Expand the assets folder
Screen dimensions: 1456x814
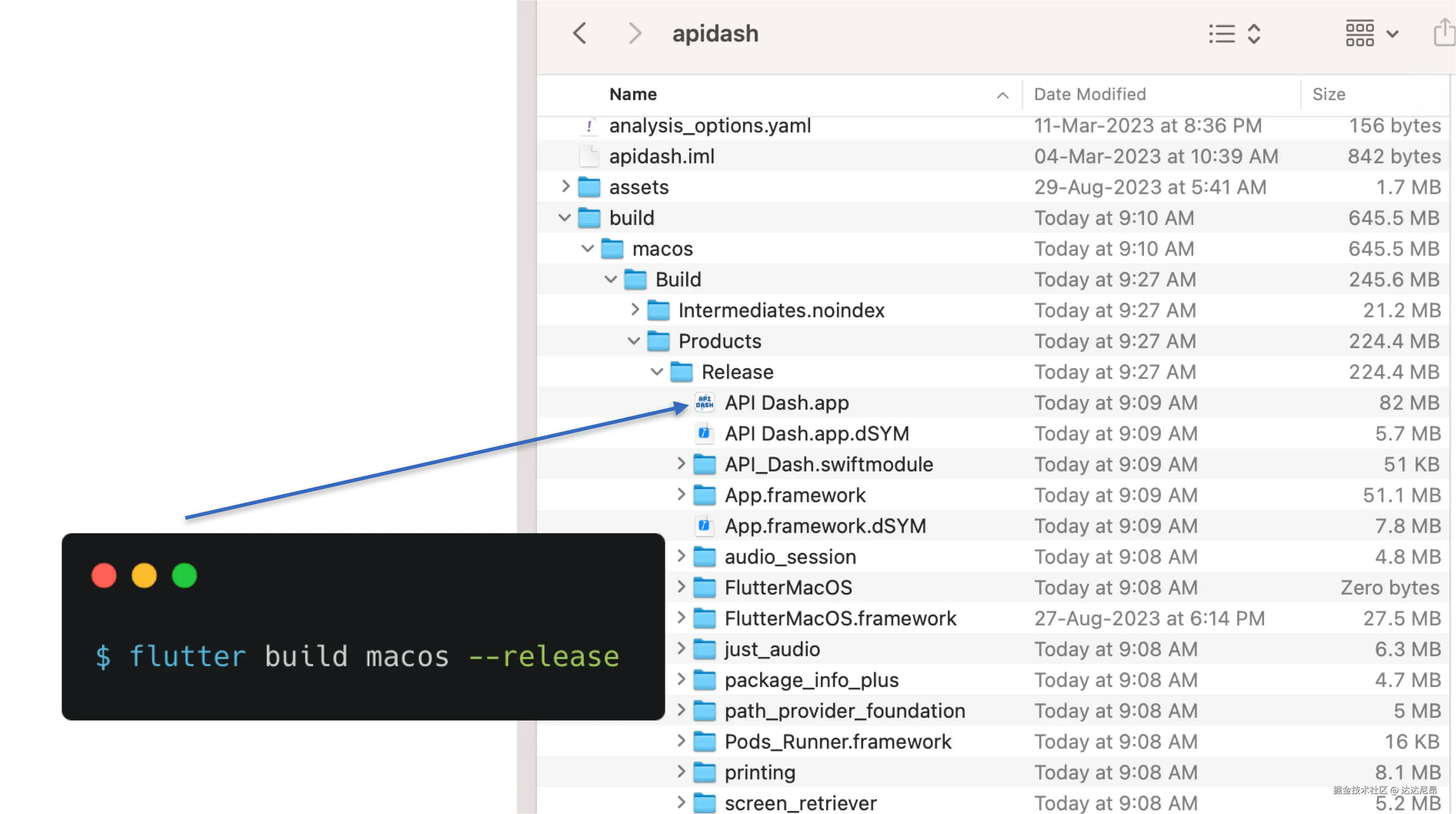click(x=565, y=187)
